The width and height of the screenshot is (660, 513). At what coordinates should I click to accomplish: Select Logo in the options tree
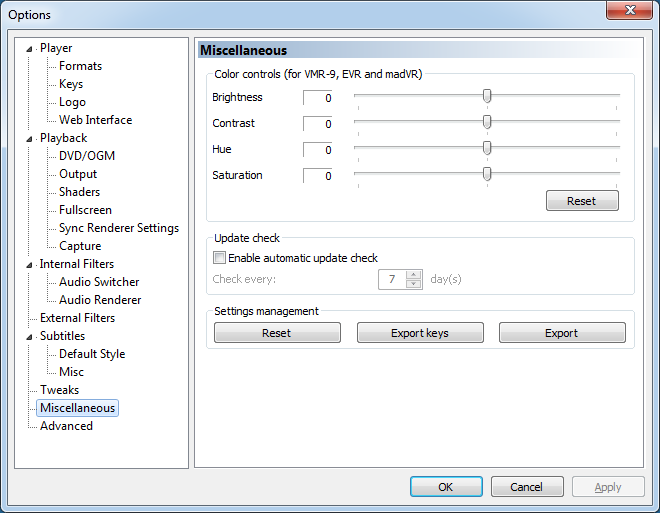pos(72,102)
